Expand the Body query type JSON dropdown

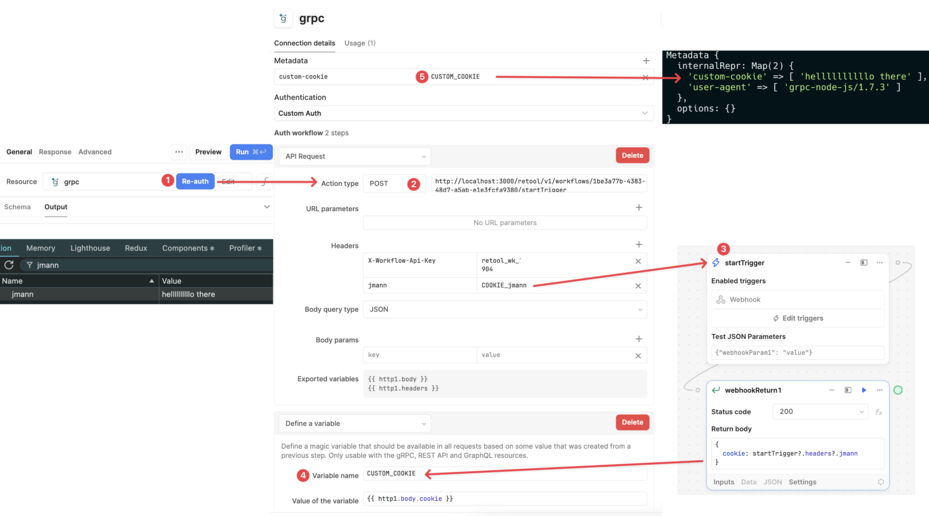[x=505, y=310]
